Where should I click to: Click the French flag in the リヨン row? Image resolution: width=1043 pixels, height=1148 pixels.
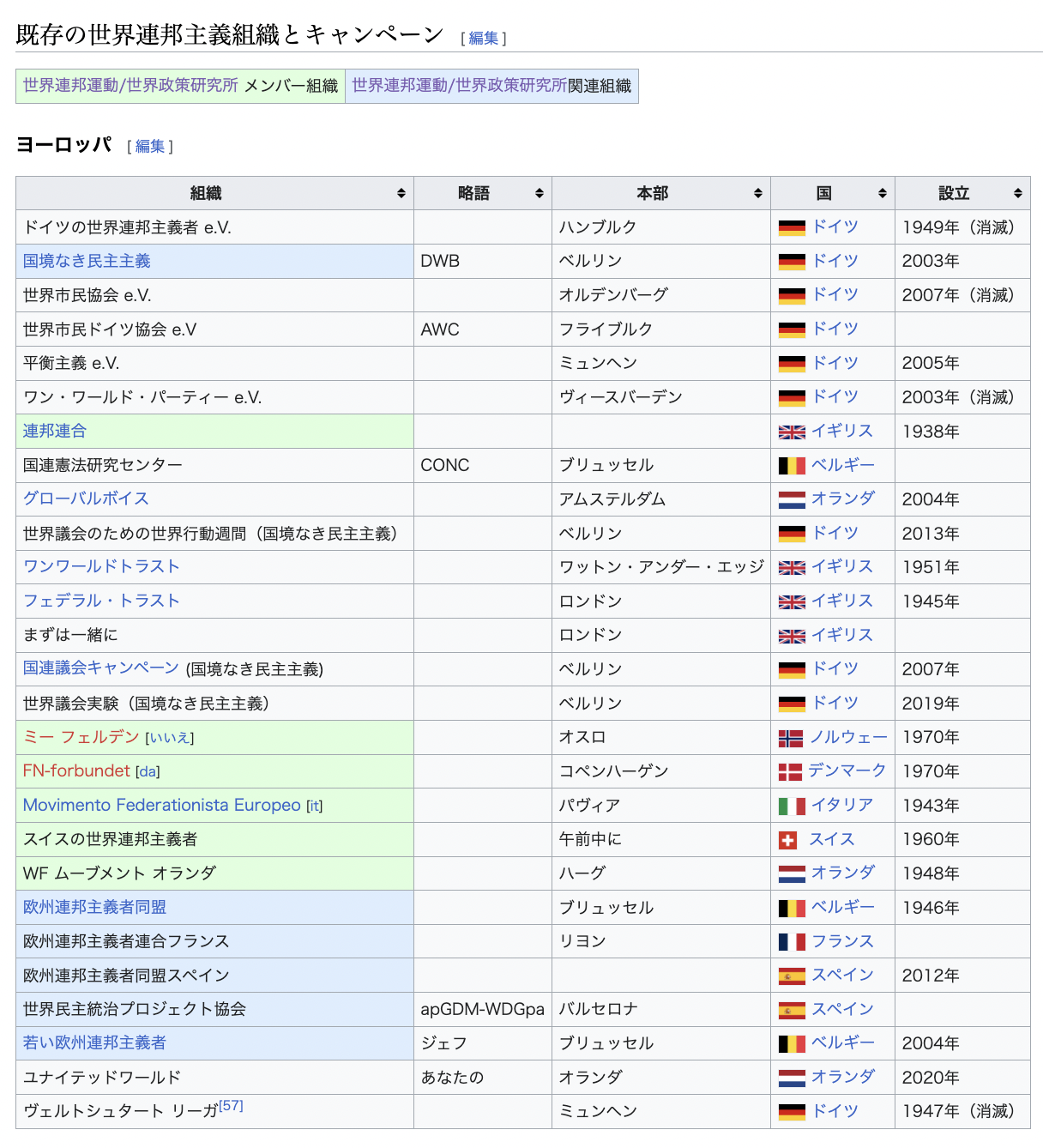coord(792,942)
